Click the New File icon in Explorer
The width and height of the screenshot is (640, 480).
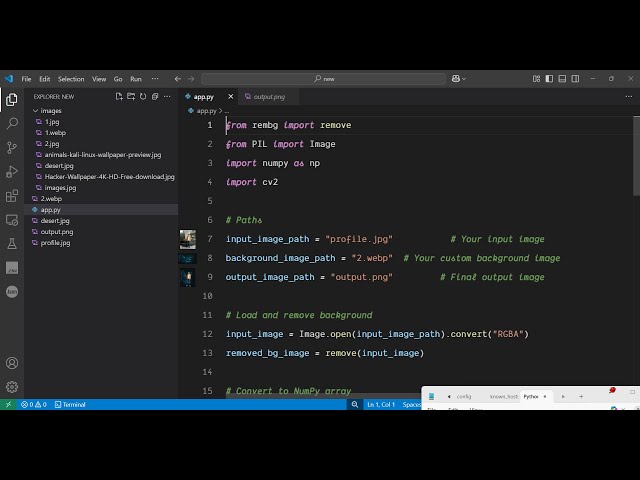pyautogui.click(x=119, y=97)
